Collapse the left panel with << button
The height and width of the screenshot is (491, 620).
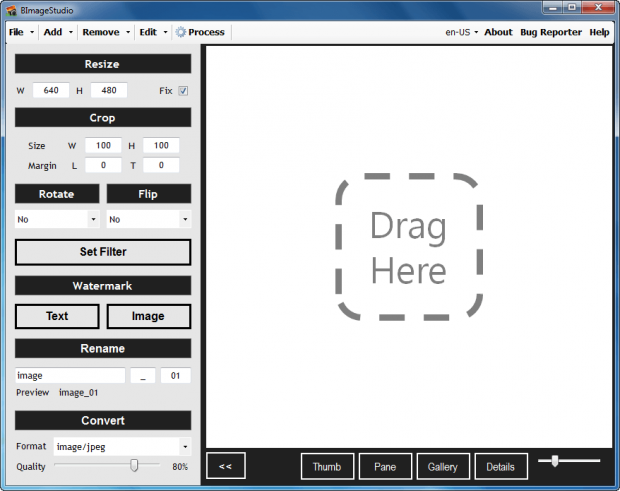click(x=225, y=466)
